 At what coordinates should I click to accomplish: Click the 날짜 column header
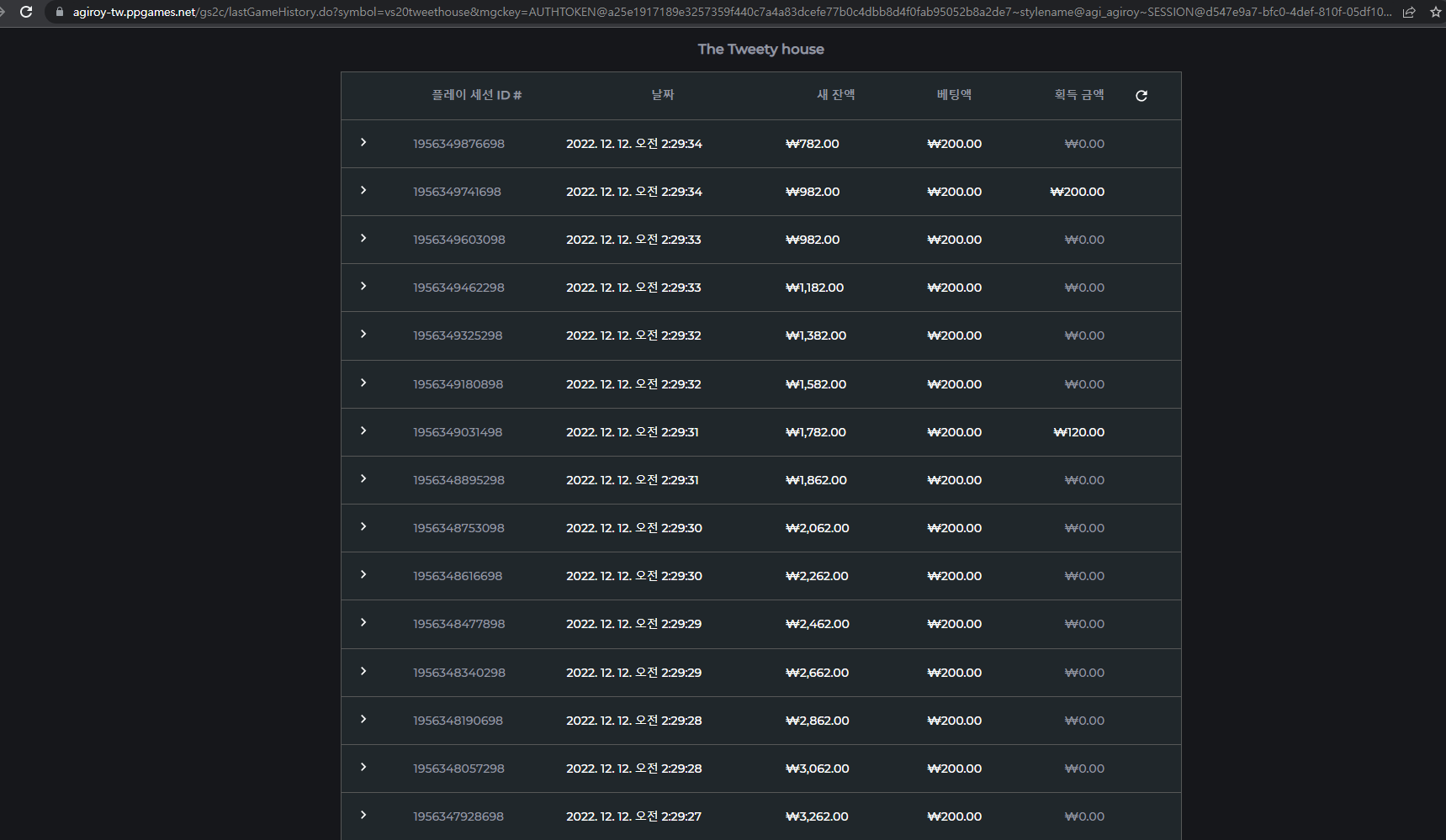click(663, 95)
